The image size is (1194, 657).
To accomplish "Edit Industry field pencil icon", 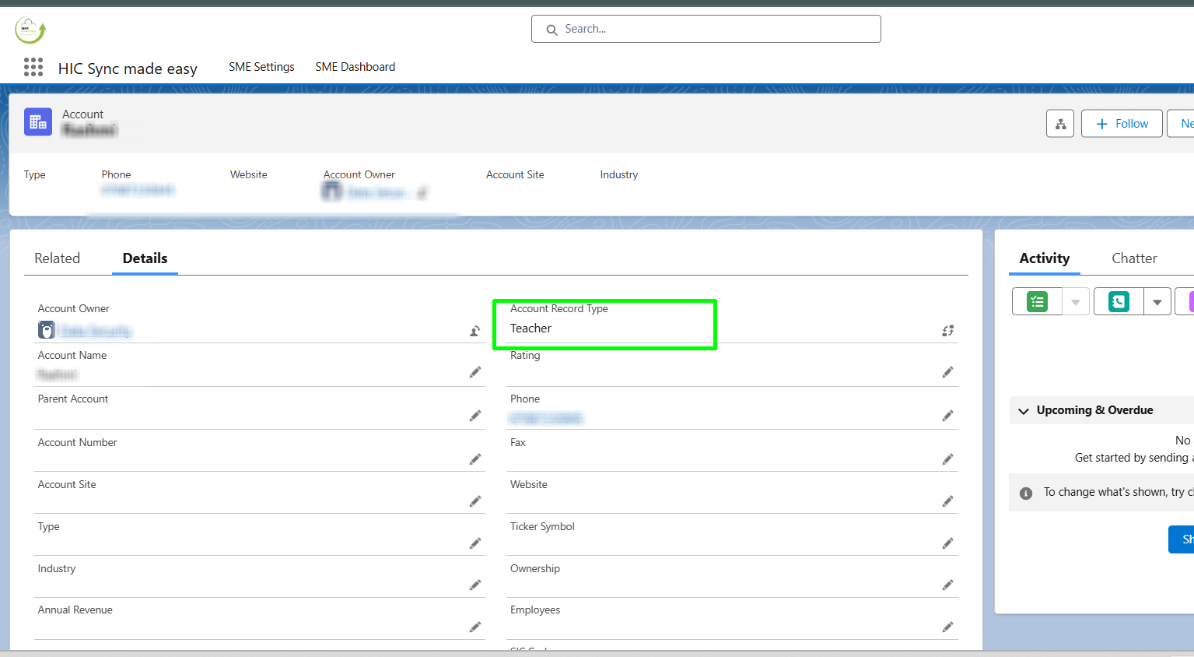I will [x=475, y=585].
